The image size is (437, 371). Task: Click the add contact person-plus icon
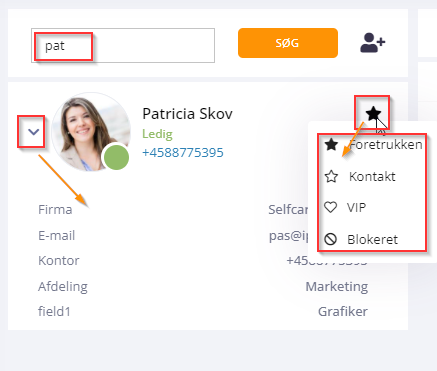click(x=373, y=43)
